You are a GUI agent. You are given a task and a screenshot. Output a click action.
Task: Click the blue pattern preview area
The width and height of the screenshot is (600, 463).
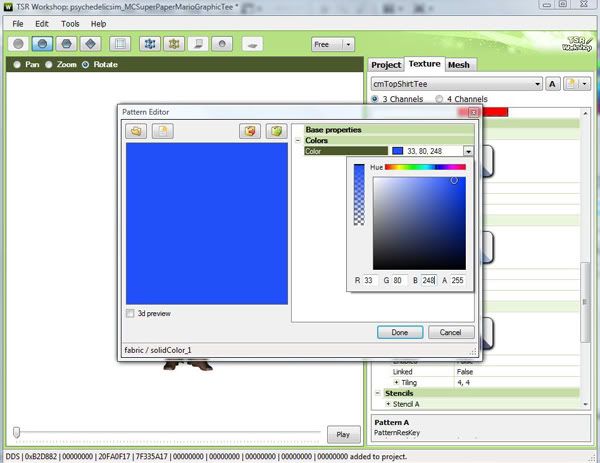coord(207,224)
